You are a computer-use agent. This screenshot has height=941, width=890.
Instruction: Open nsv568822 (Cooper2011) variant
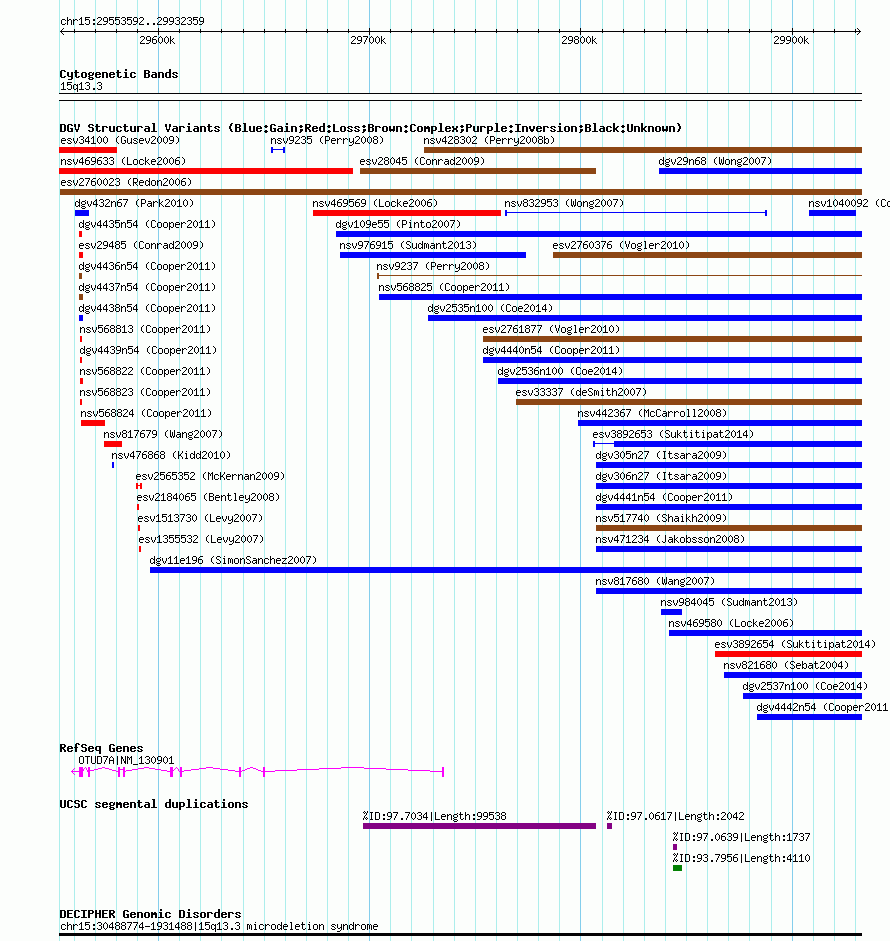click(x=82, y=381)
